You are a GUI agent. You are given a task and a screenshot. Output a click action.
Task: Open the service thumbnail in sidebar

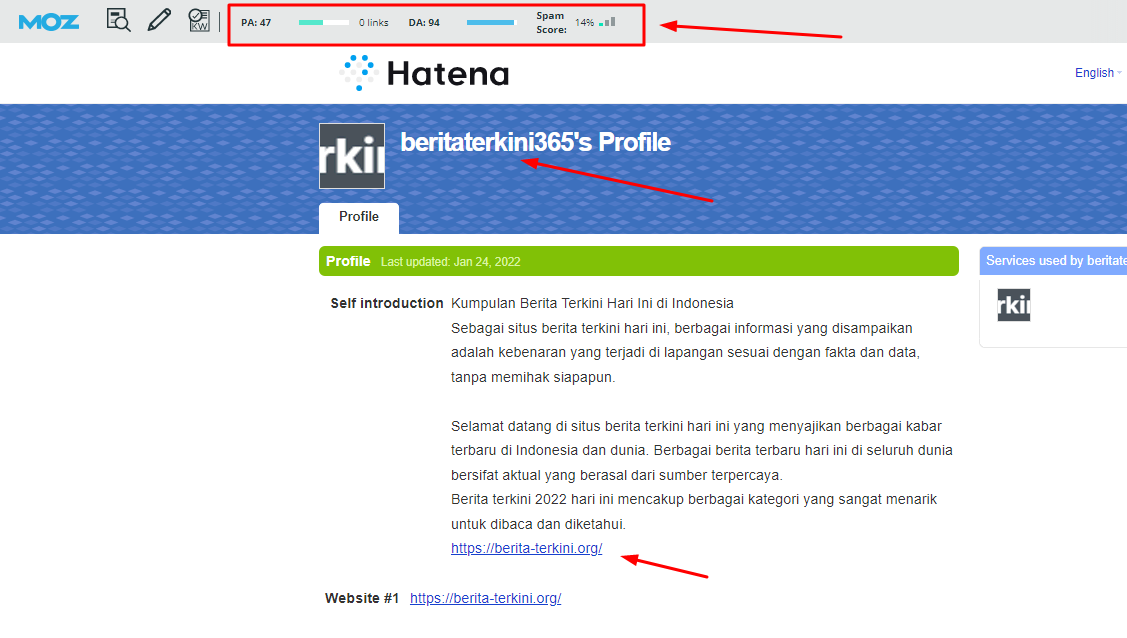pyautogui.click(x=1013, y=305)
